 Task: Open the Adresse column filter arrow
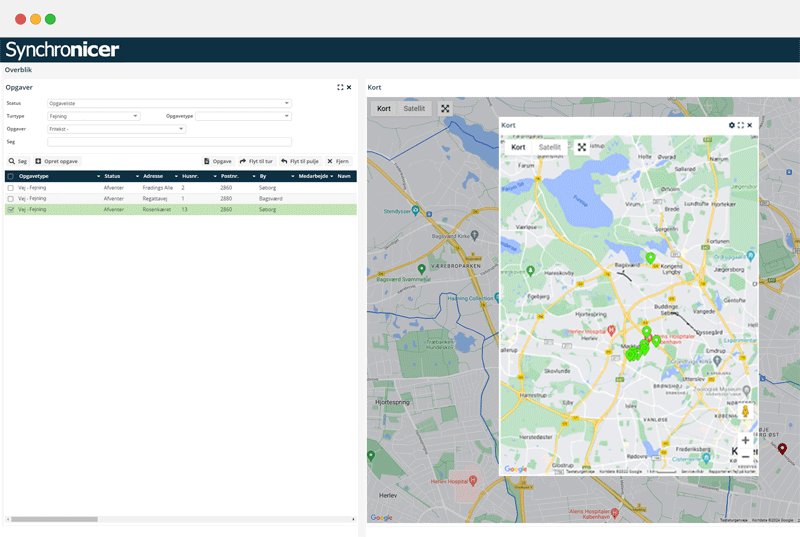pyautogui.click(x=176, y=176)
